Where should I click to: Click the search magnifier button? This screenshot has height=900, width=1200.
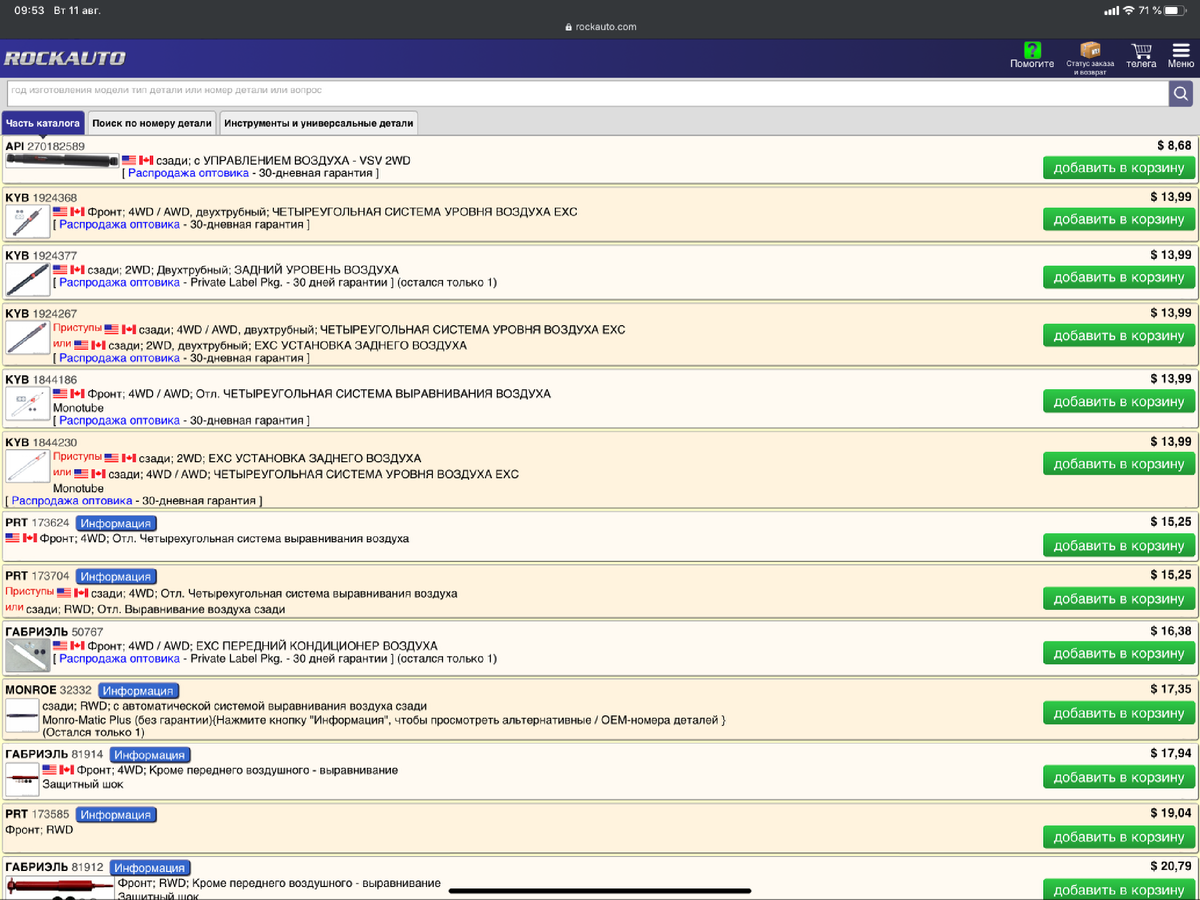pos(1181,93)
